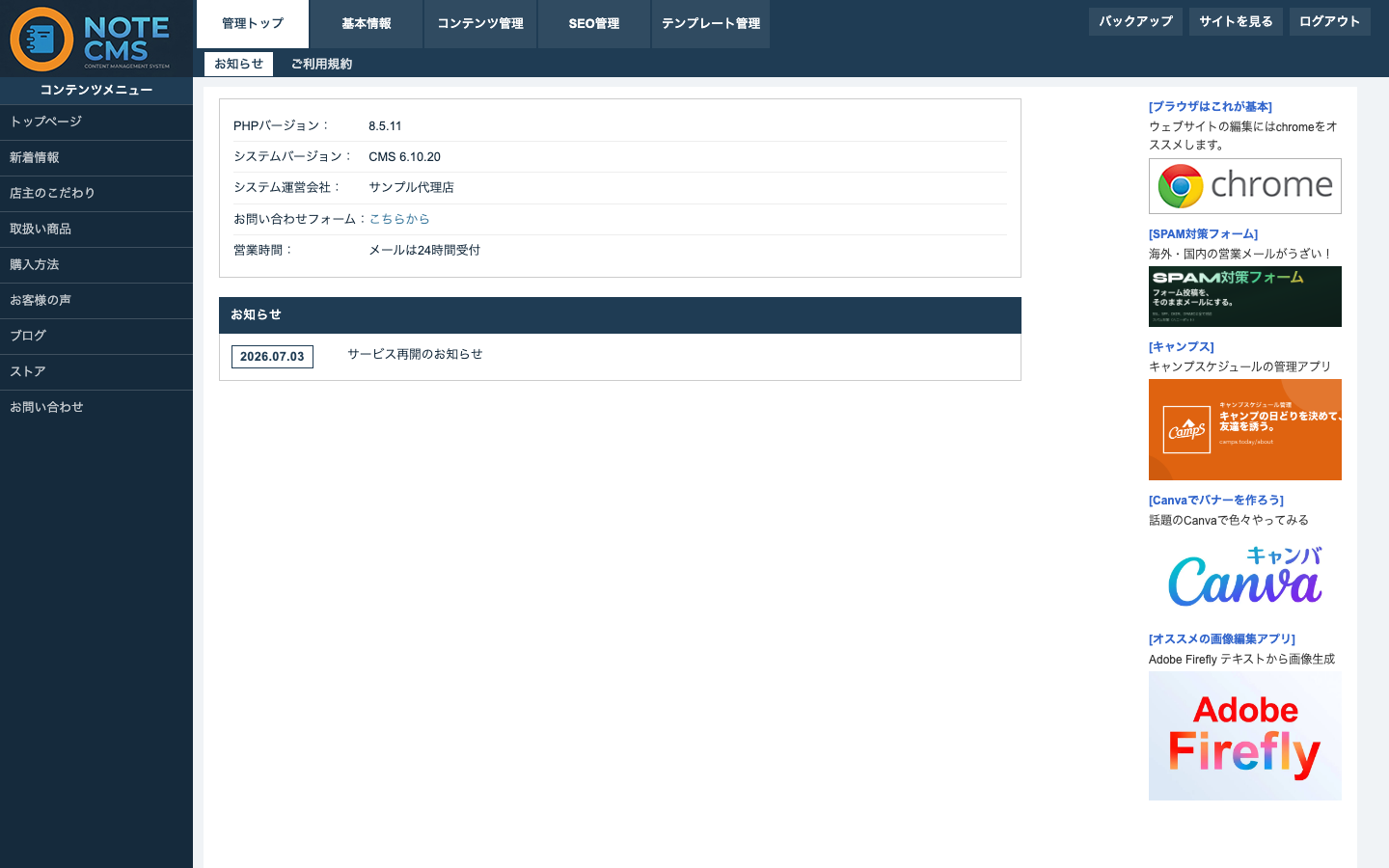Open the ご利用規約 sub-tab

pyautogui.click(x=322, y=64)
